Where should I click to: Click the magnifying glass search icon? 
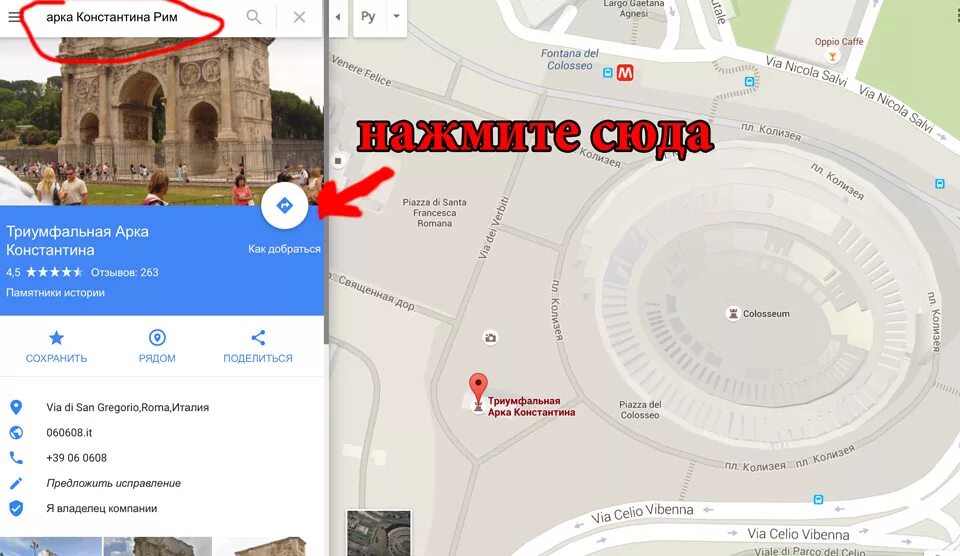click(x=253, y=17)
